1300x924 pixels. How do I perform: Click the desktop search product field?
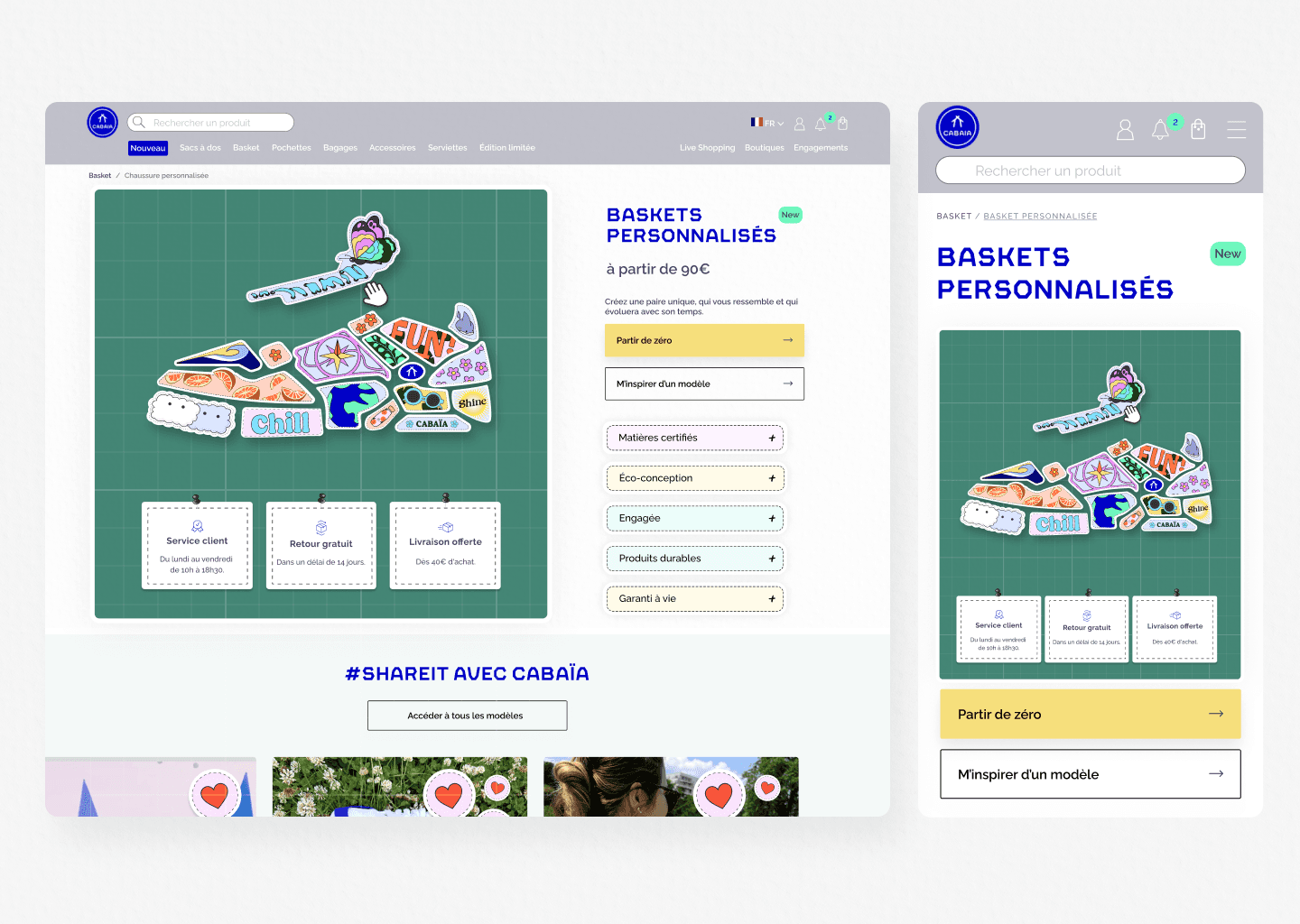click(210, 123)
